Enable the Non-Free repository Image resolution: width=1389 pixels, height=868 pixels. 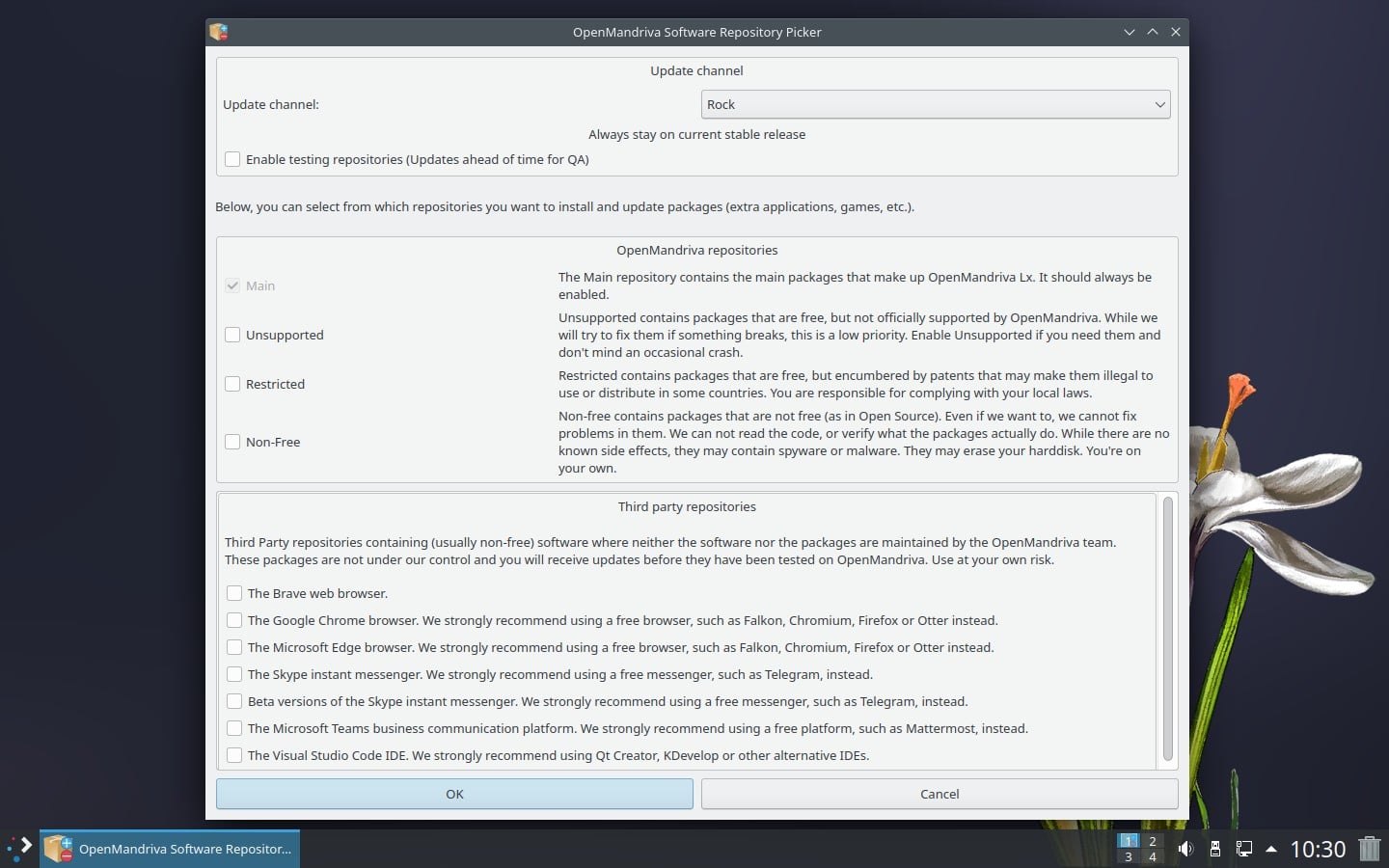(x=232, y=441)
